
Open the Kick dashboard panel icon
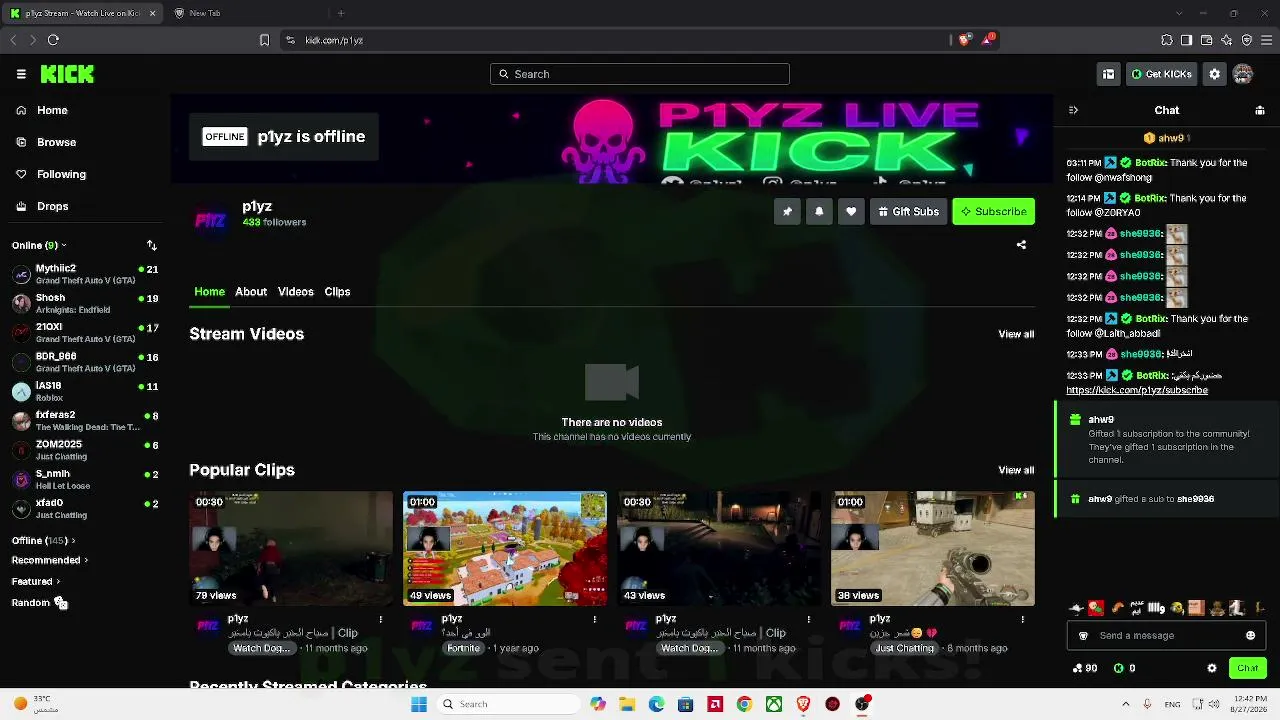pyautogui.click(x=1108, y=74)
